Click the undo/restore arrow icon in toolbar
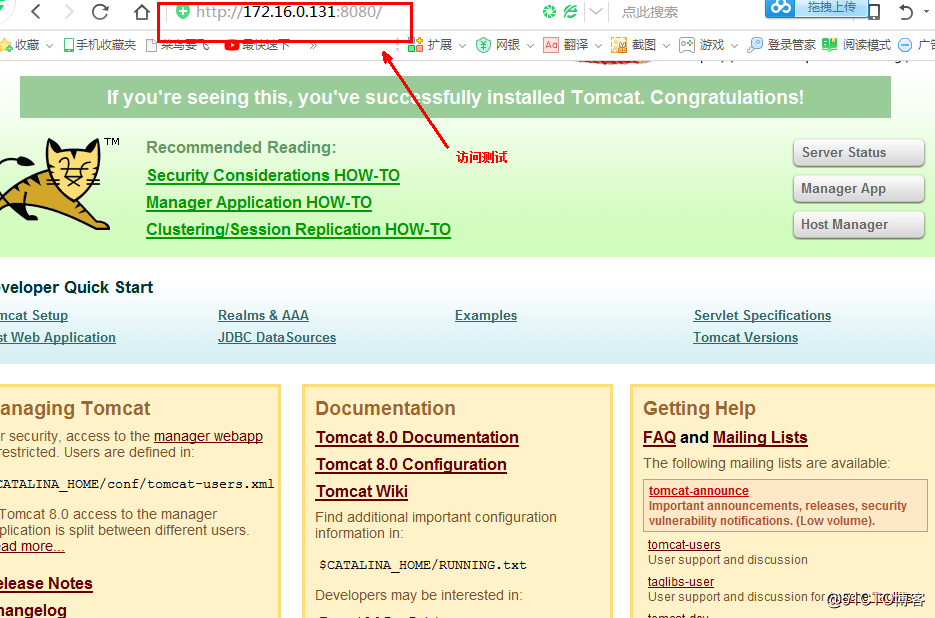The height and width of the screenshot is (618, 935). click(x=905, y=11)
